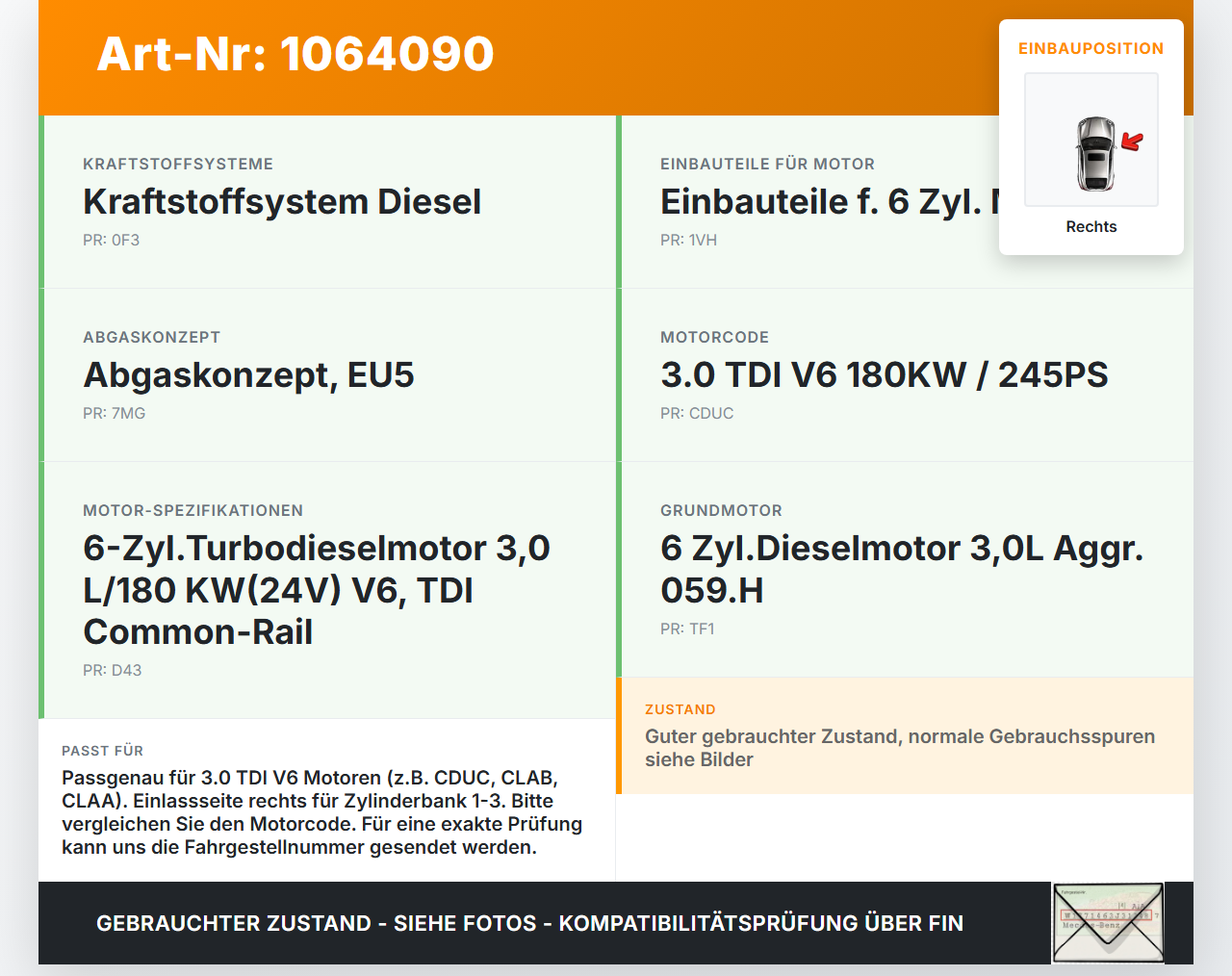This screenshot has width=1232, height=976.
Task: Click the PR: 1VH code
Action: (x=689, y=240)
